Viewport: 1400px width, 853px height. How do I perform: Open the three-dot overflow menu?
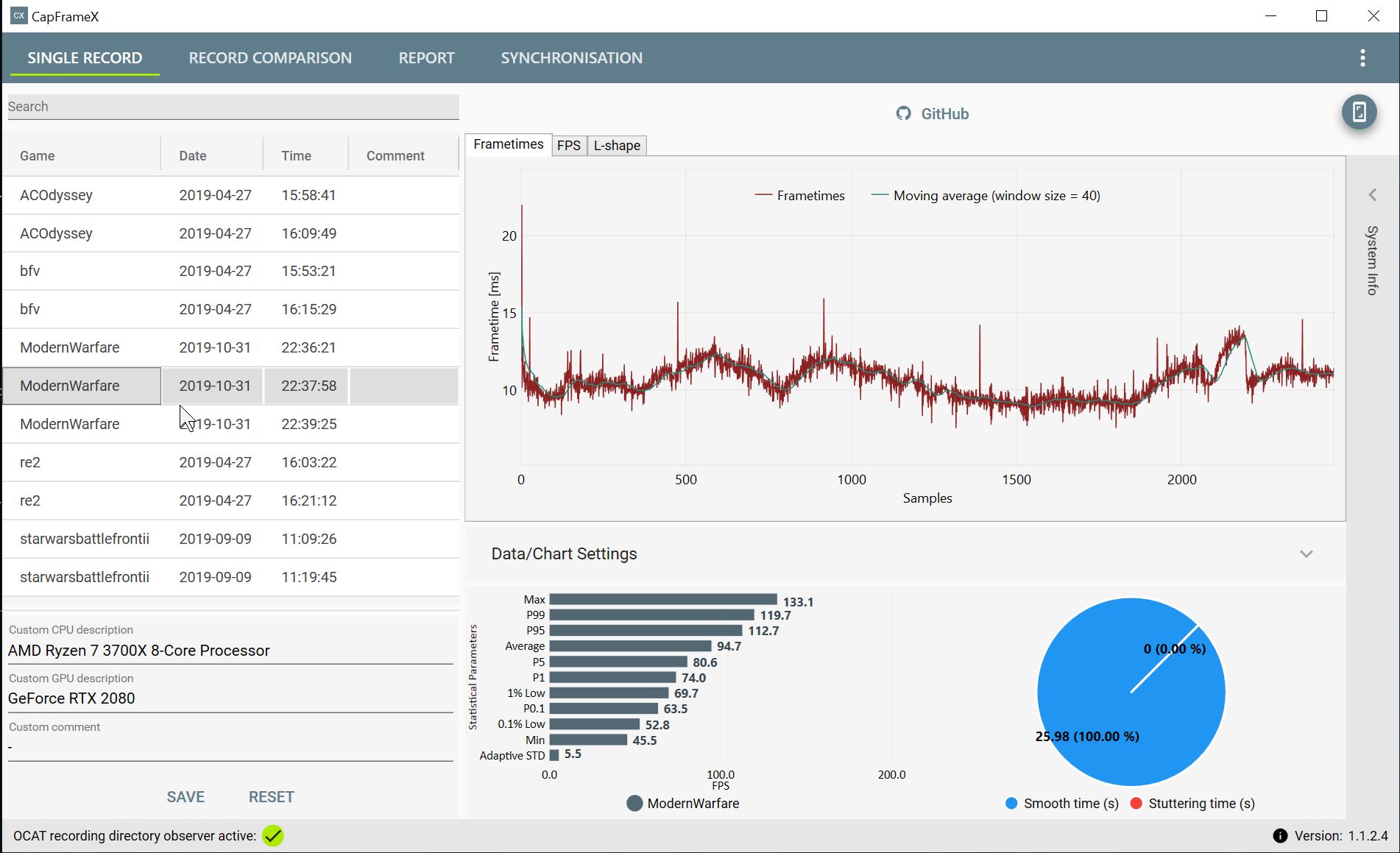click(x=1362, y=58)
